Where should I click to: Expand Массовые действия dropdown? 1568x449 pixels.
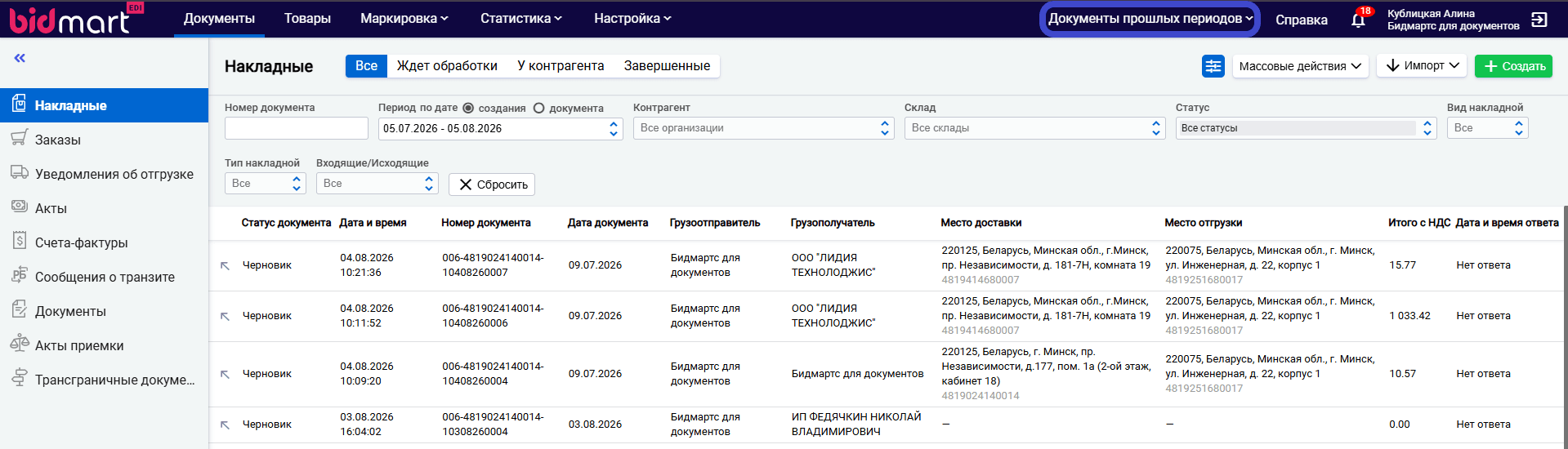(1300, 66)
